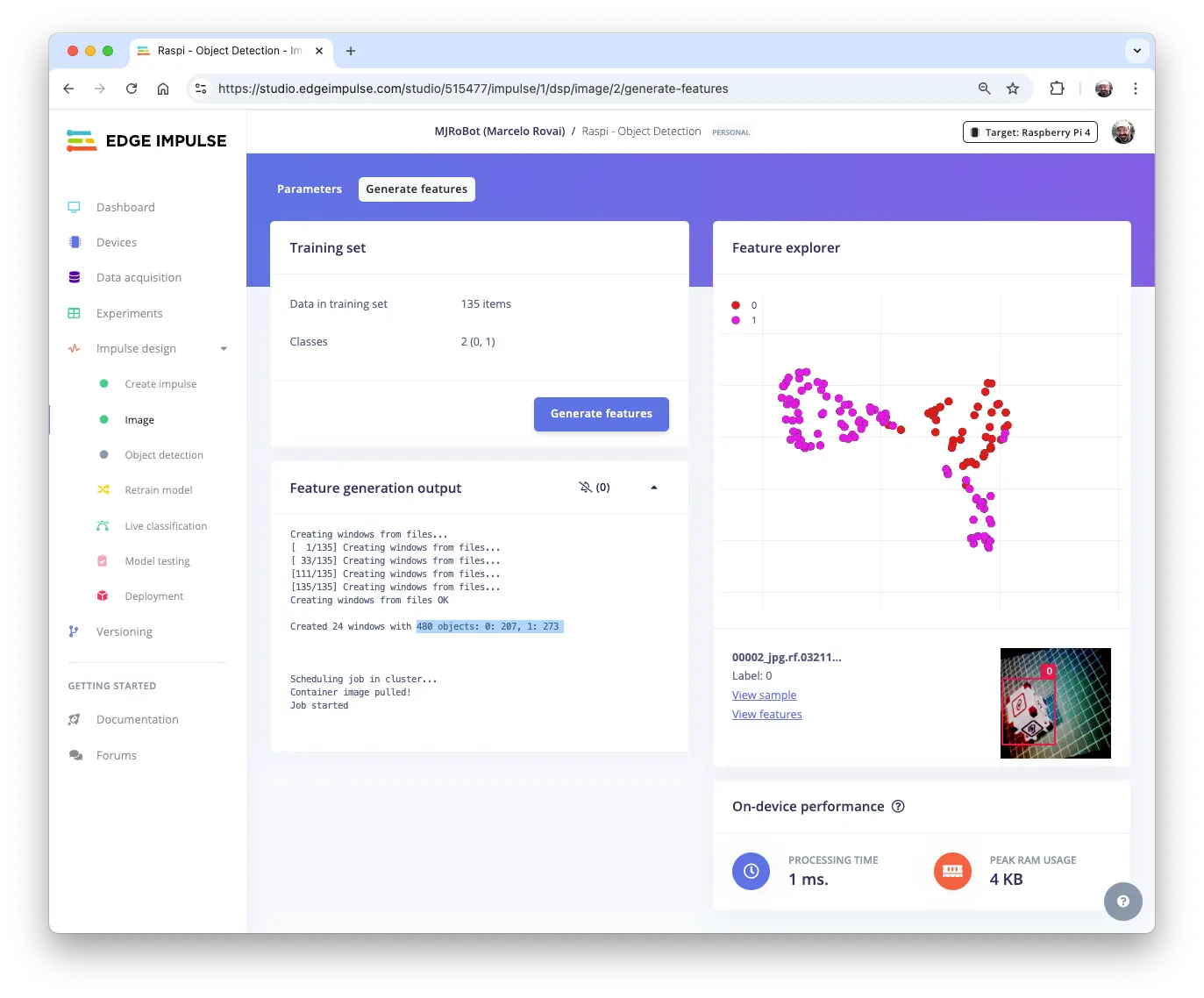Click the sample image thumbnail with bounding box
Viewport: 1204px width, 998px height.
click(x=1055, y=703)
